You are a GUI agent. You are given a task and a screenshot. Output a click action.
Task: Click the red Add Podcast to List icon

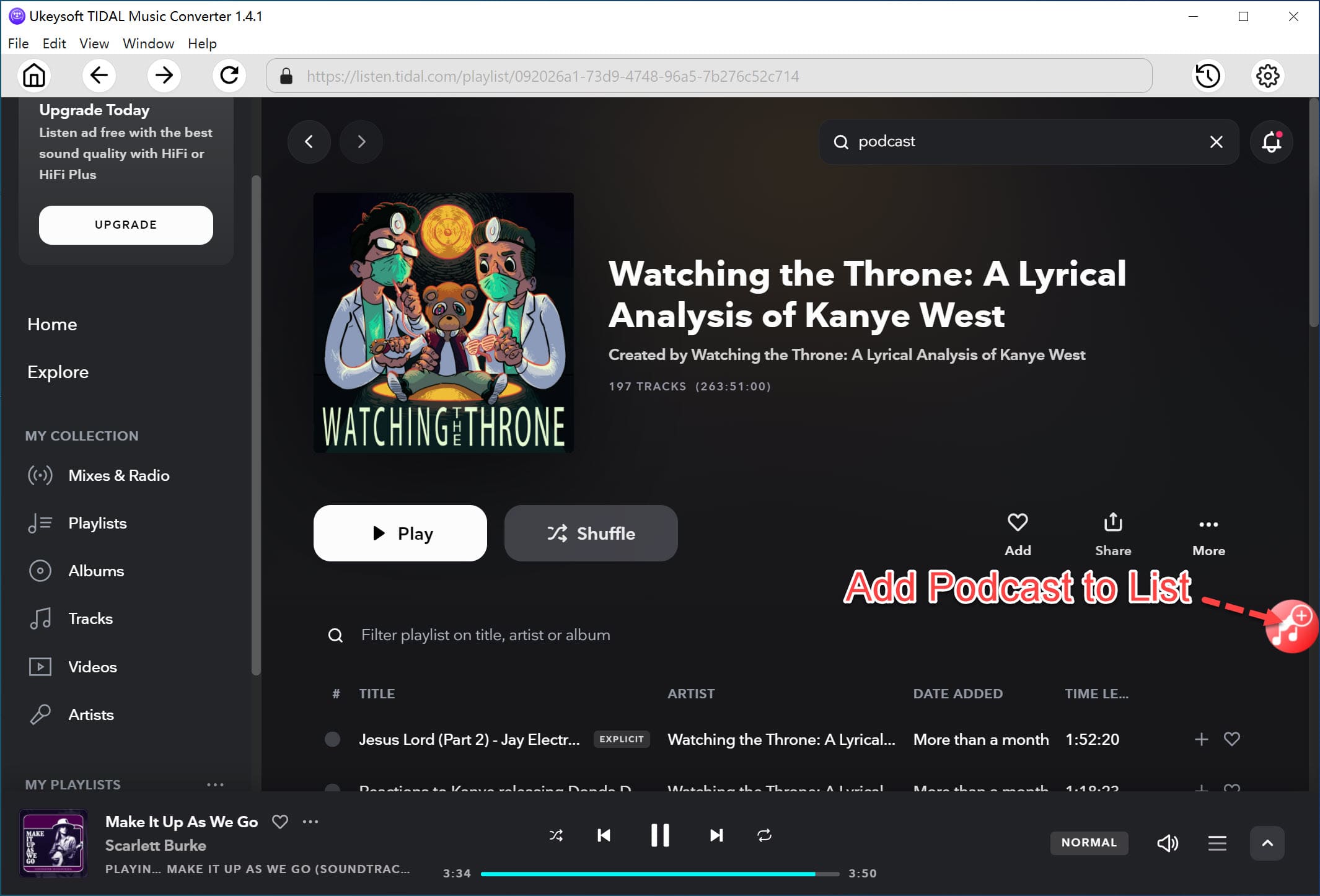click(x=1291, y=626)
